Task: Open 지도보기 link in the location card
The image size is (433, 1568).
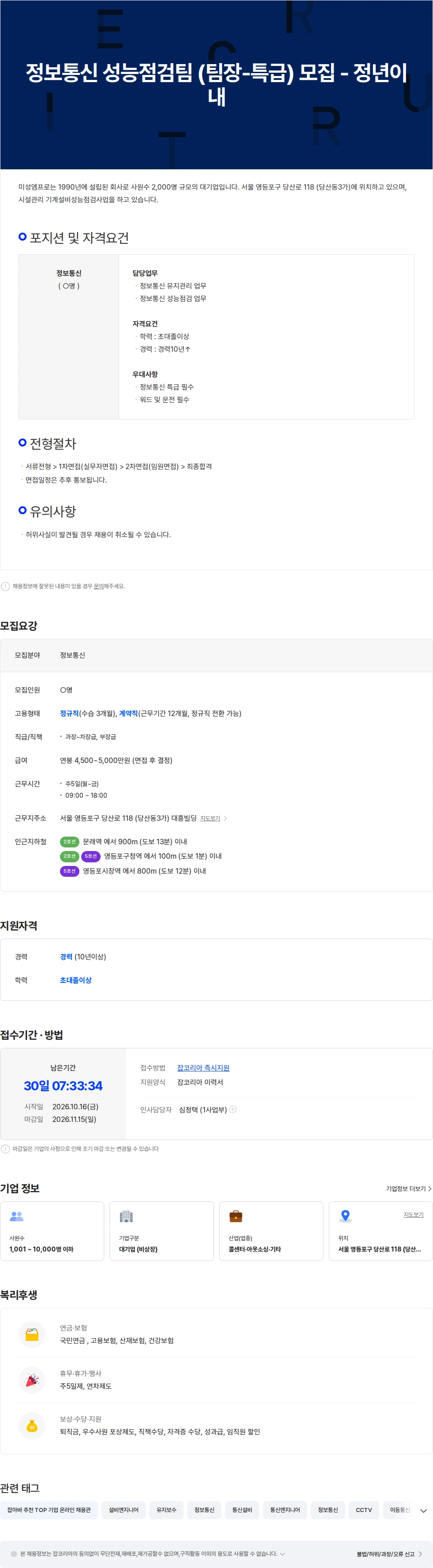Action: 414,1214
